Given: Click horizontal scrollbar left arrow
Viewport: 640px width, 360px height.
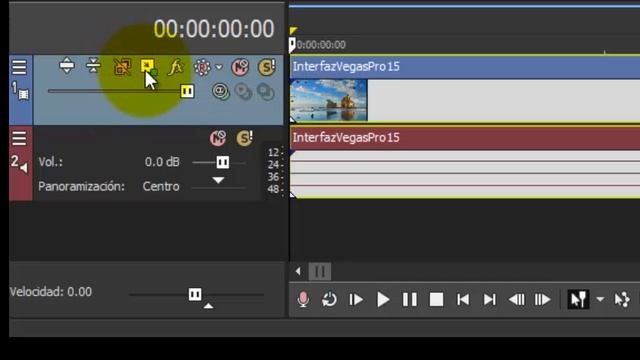Looking at the screenshot, I should (298, 271).
